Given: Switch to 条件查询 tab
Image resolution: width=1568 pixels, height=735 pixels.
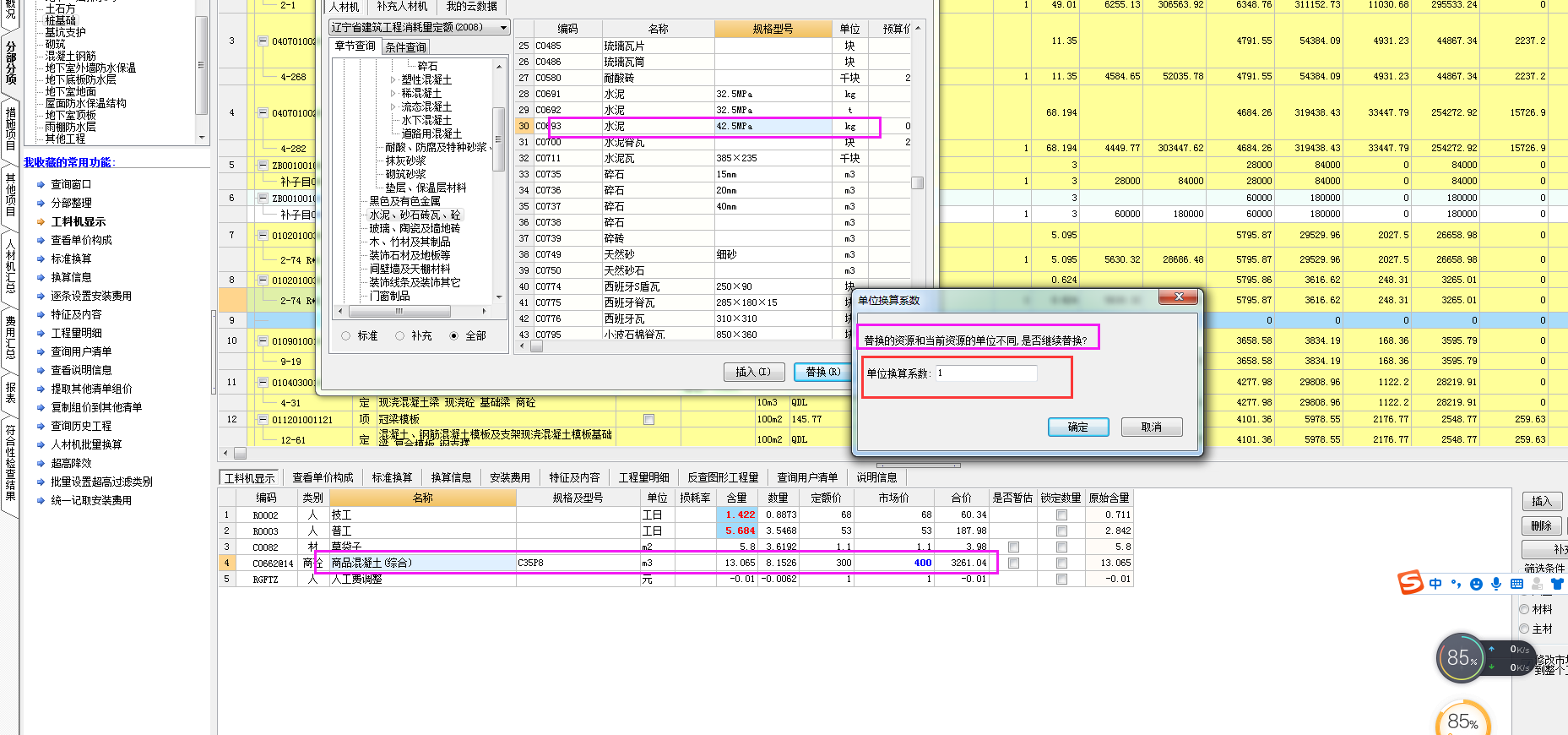Looking at the screenshot, I should [x=406, y=47].
